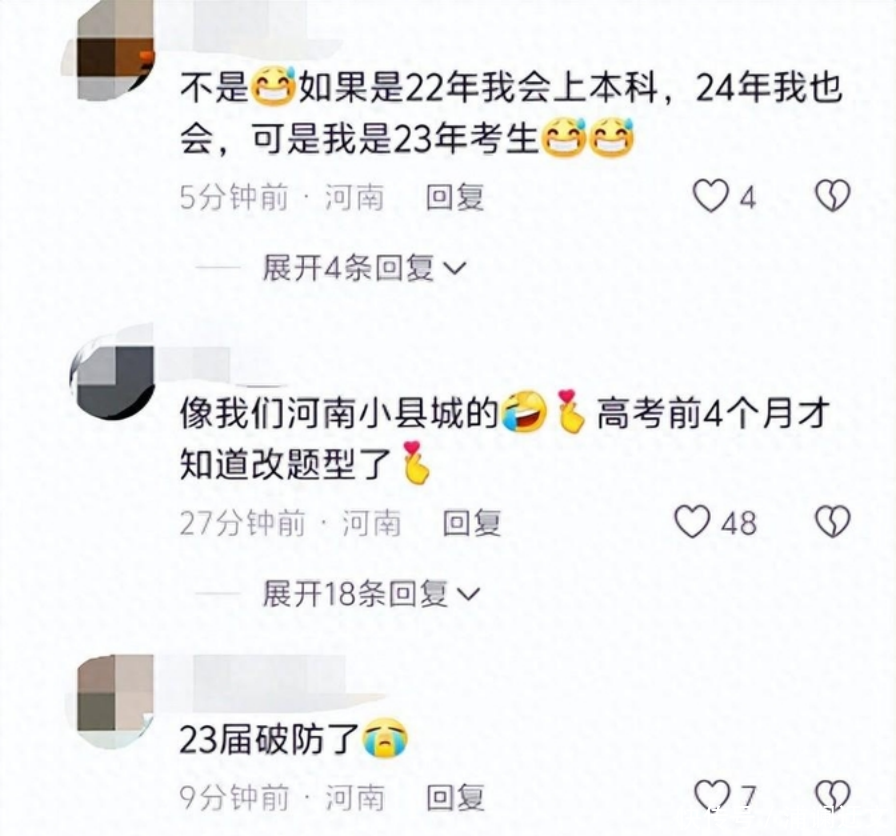The height and width of the screenshot is (836, 896).
Task: Select the 高考前4个月 comment text
Action: [x=504, y=440]
